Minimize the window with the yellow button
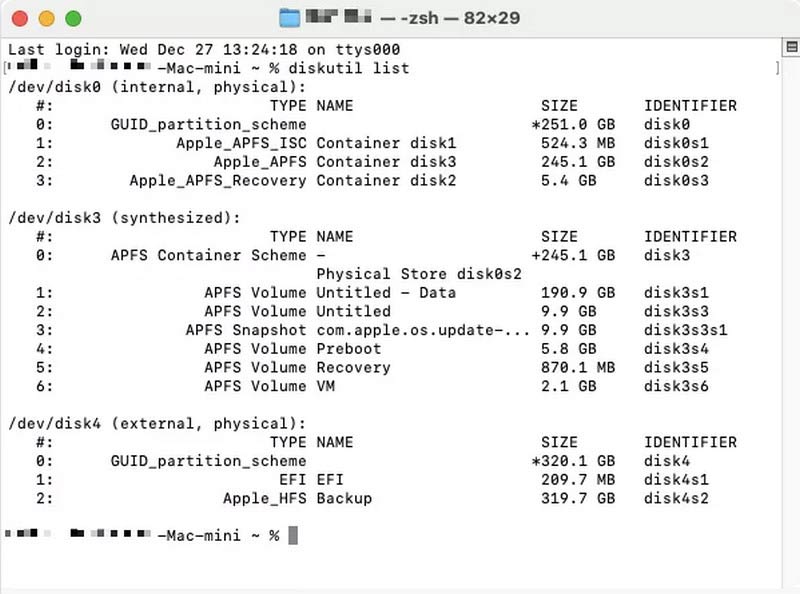Image resolution: width=800 pixels, height=594 pixels. pyautogui.click(x=46, y=18)
